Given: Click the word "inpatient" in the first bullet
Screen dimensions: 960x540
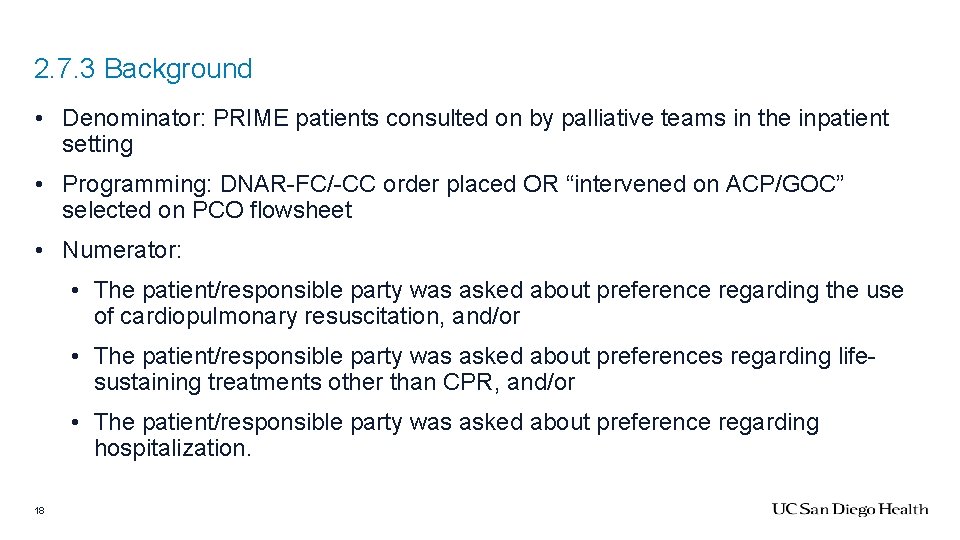Looking at the screenshot, I should tap(843, 119).
